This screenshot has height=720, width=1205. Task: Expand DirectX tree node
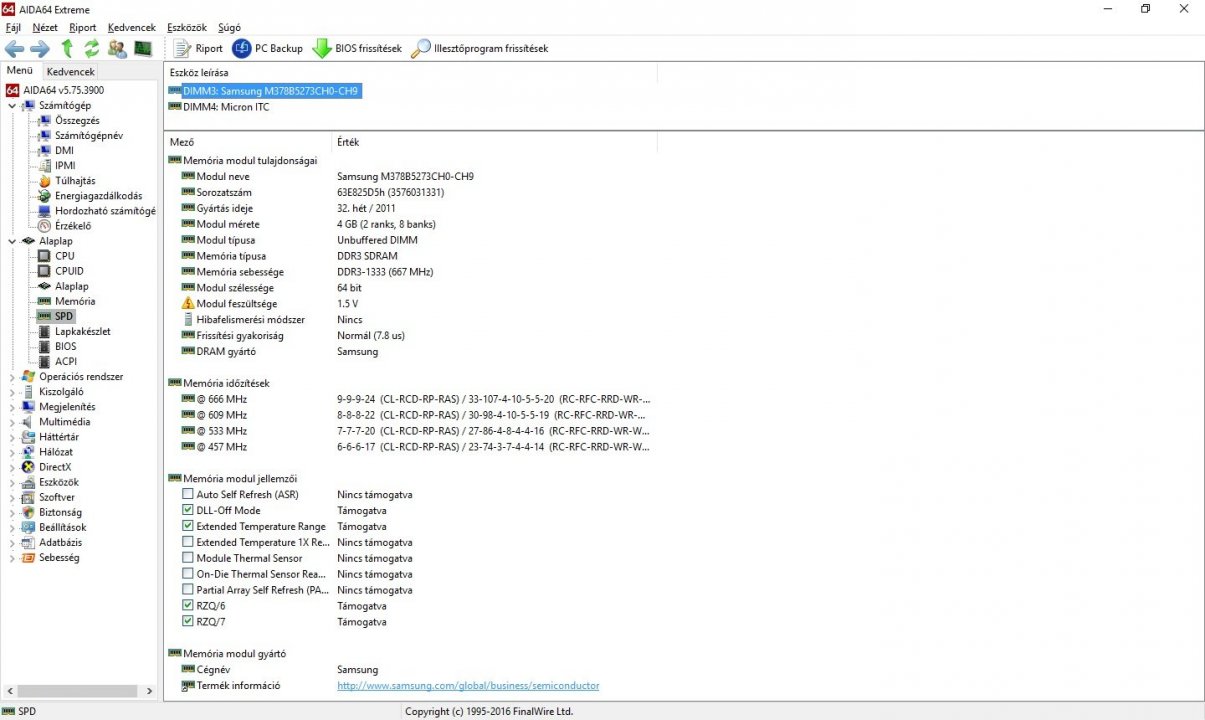pos(12,467)
